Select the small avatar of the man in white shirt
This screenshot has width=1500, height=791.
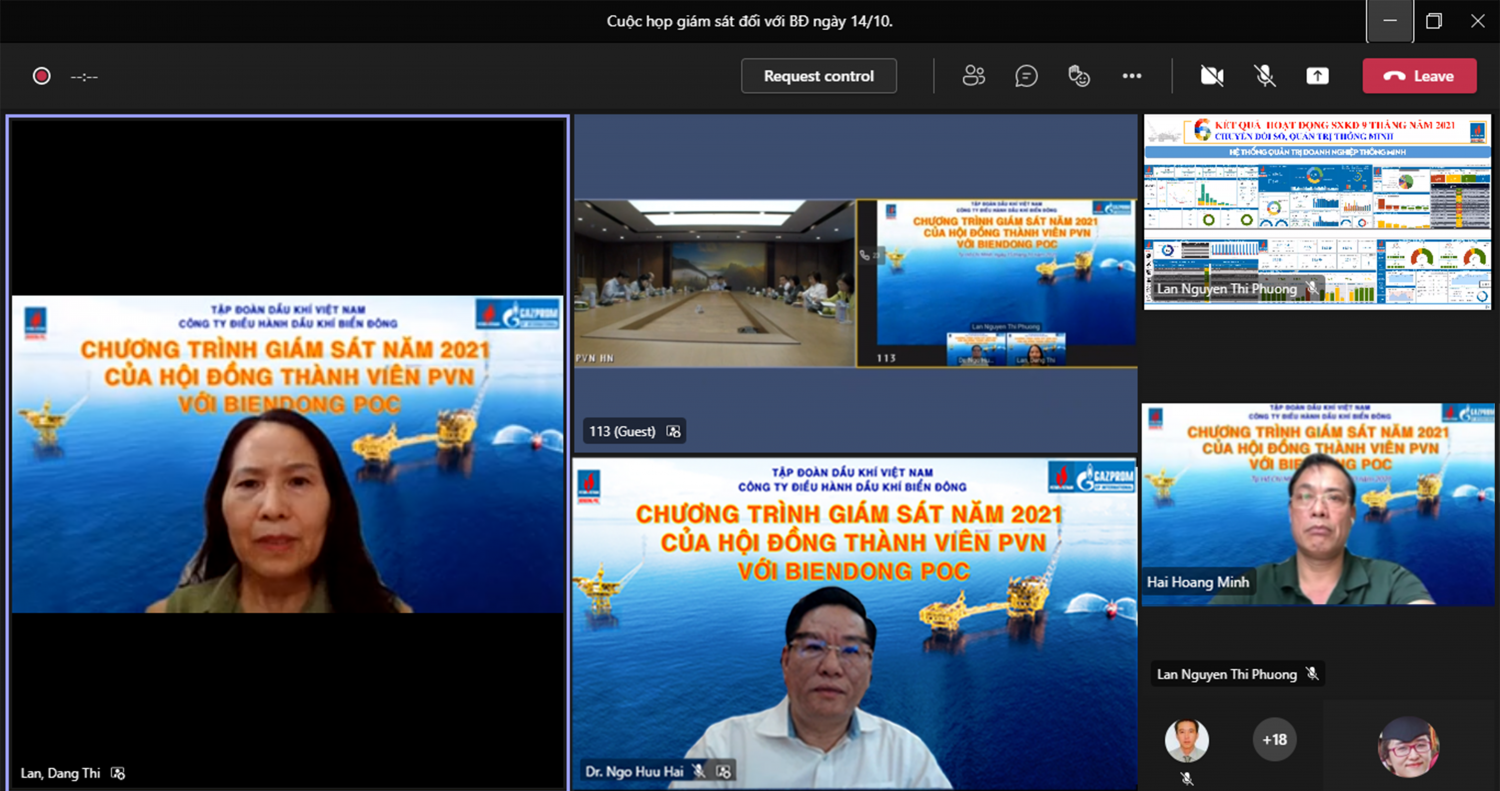(x=1187, y=741)
